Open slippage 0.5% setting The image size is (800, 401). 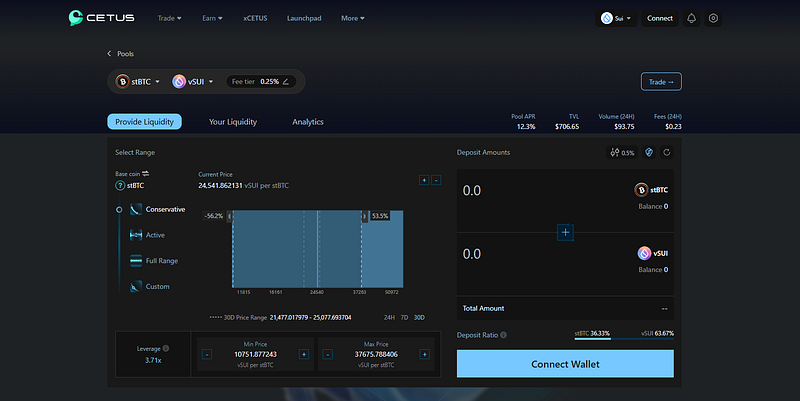[622, 153]
